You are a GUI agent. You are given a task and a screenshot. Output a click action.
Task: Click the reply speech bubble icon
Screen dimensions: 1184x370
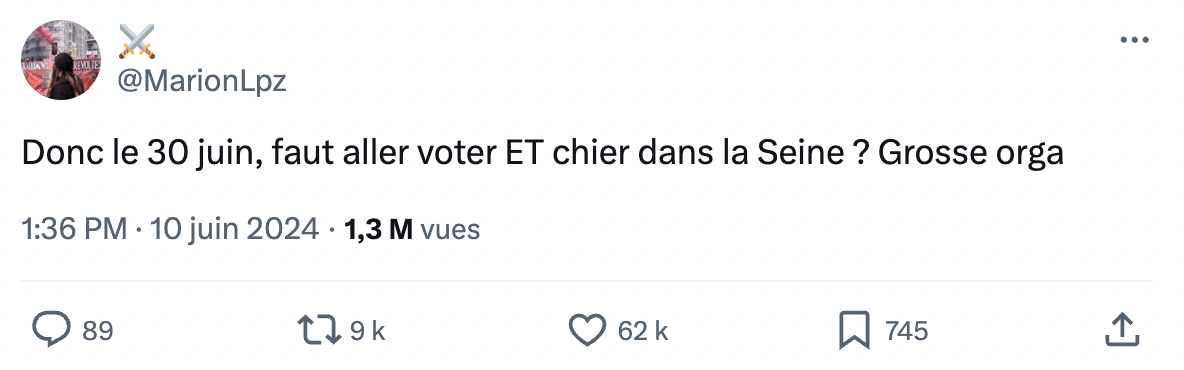(x=51, y=330)
